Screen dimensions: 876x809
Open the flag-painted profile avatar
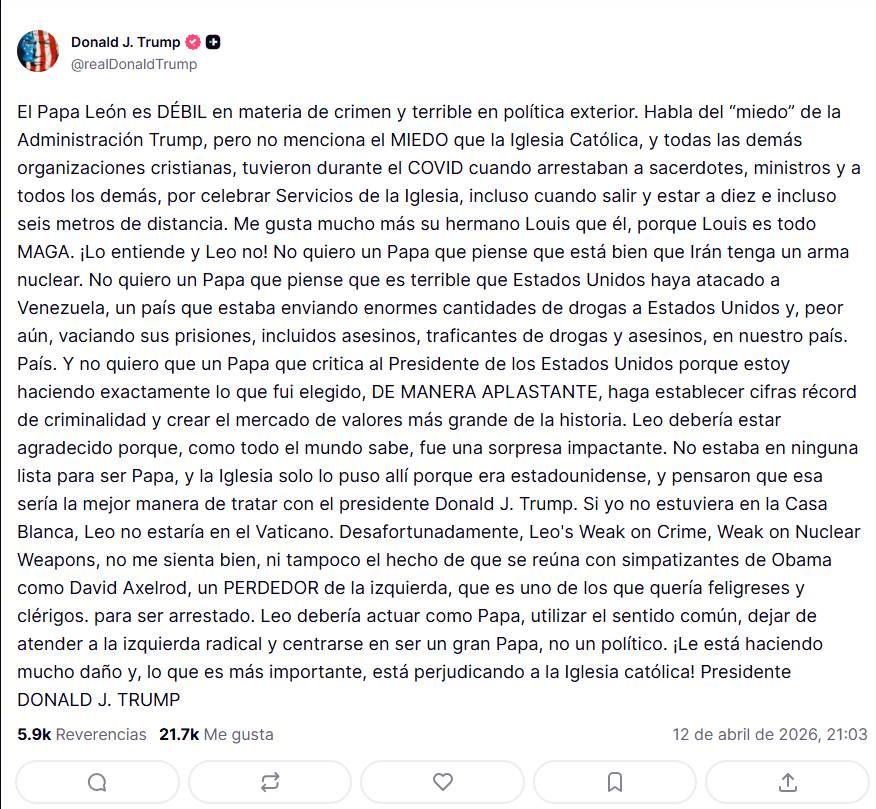pos(38,52)
